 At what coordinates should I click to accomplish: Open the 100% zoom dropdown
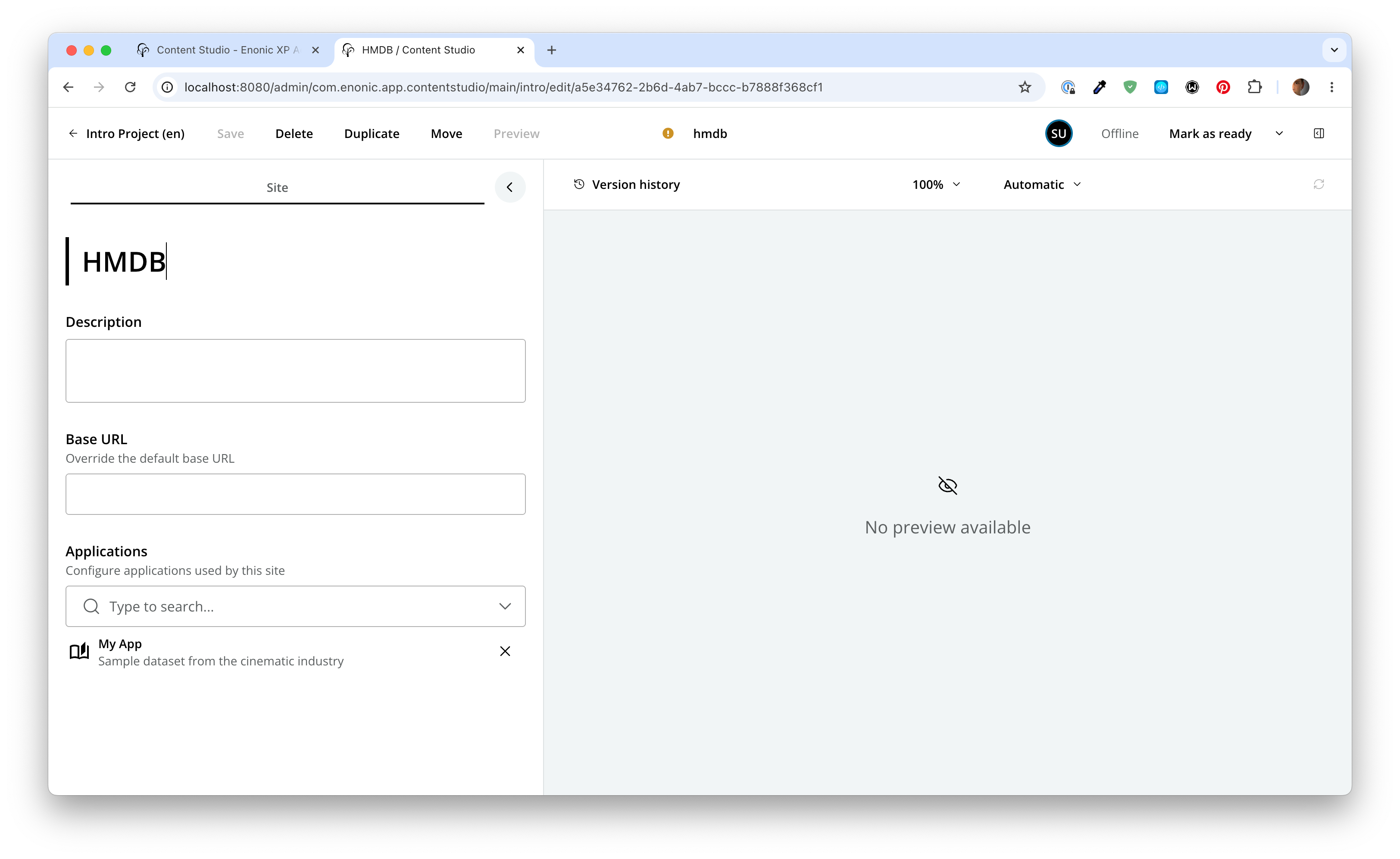coord(936,185)
